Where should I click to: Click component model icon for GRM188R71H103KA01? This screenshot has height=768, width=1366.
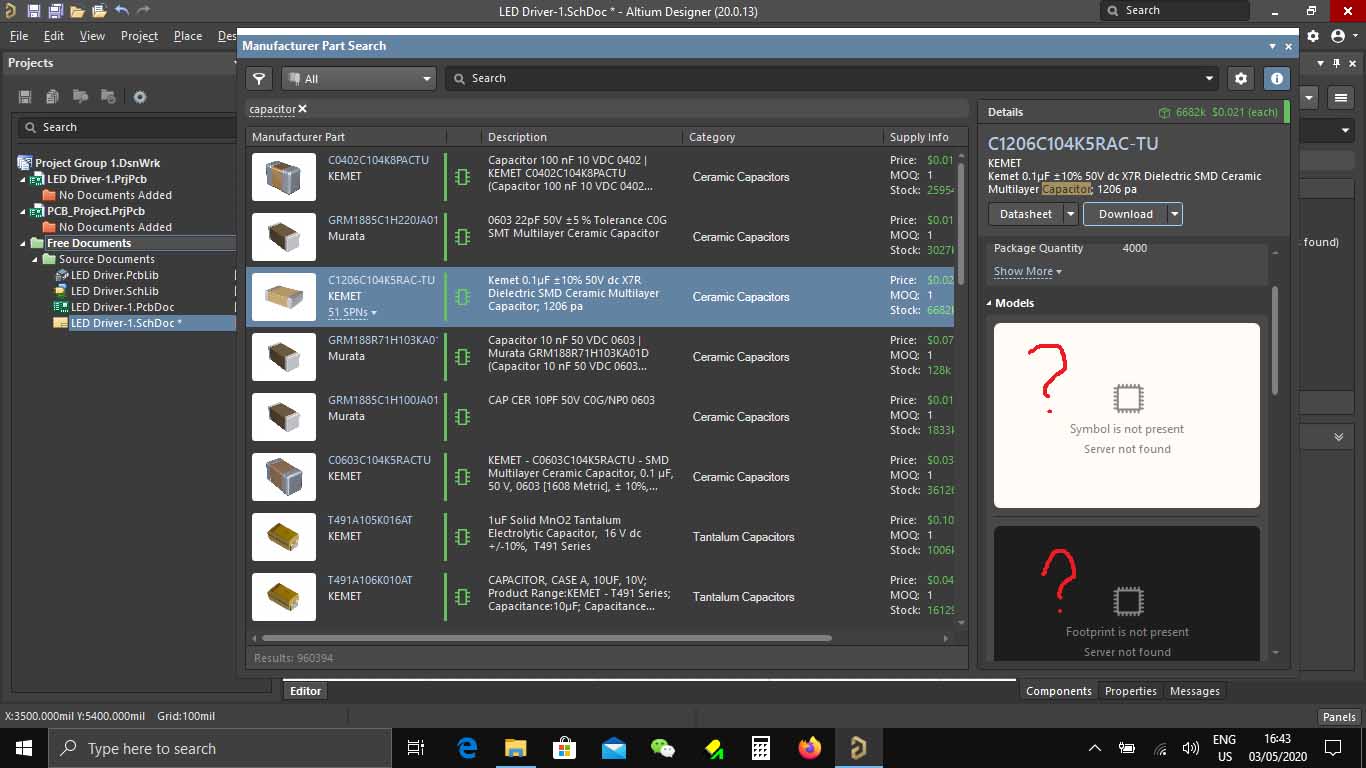pos(462,357)
